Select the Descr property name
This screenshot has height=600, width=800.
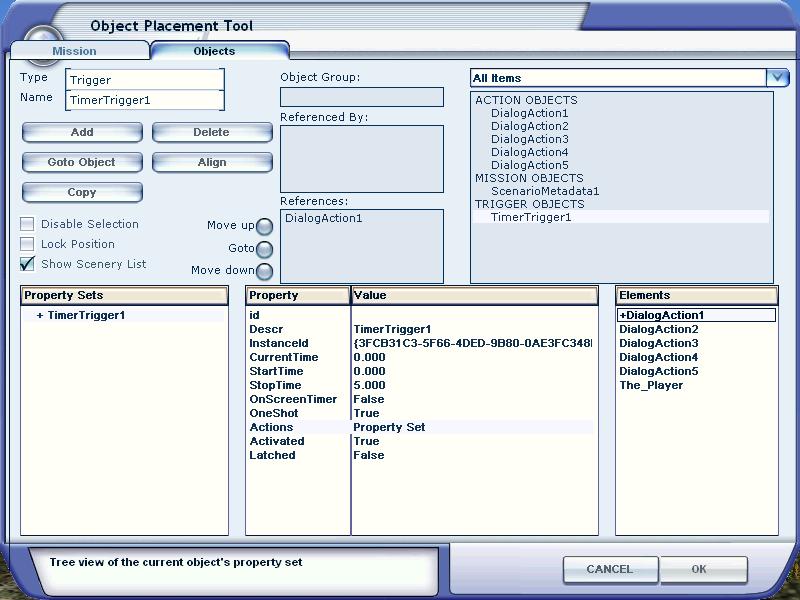[x=266, y=330]
